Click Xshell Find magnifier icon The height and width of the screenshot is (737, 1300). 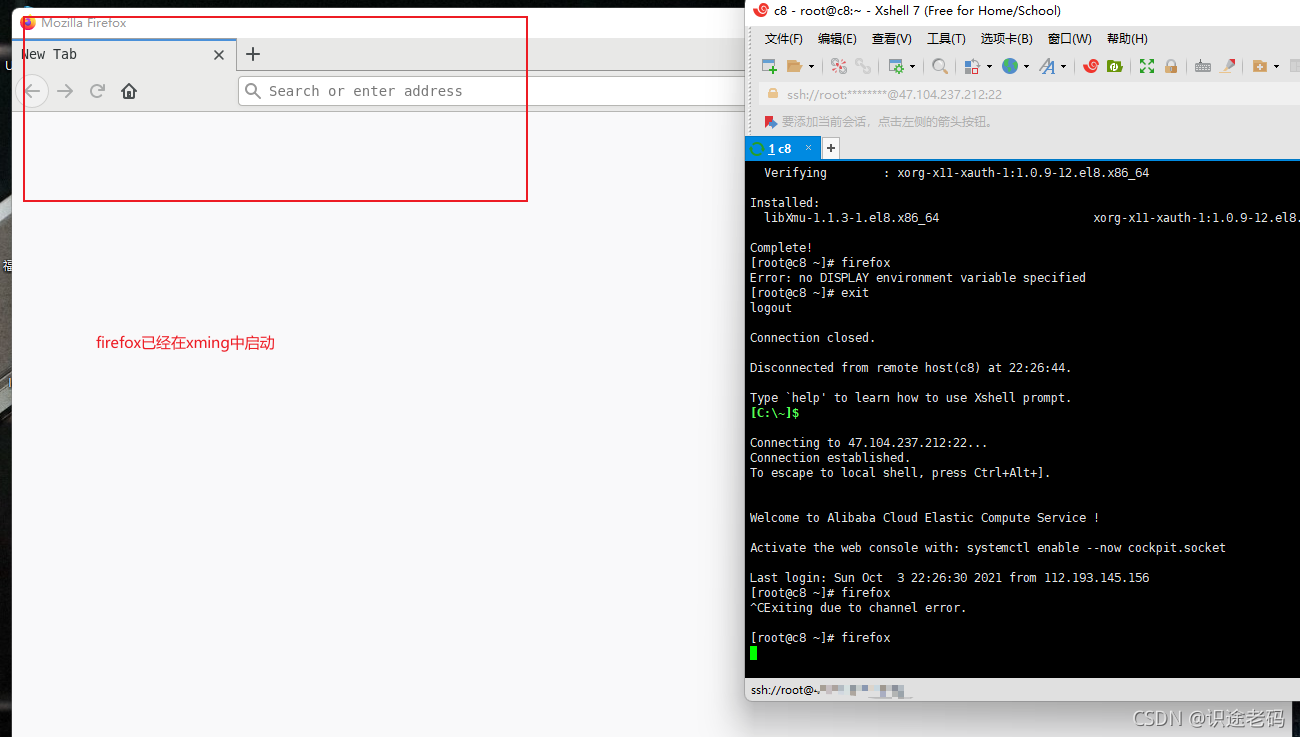click(940, 66)
